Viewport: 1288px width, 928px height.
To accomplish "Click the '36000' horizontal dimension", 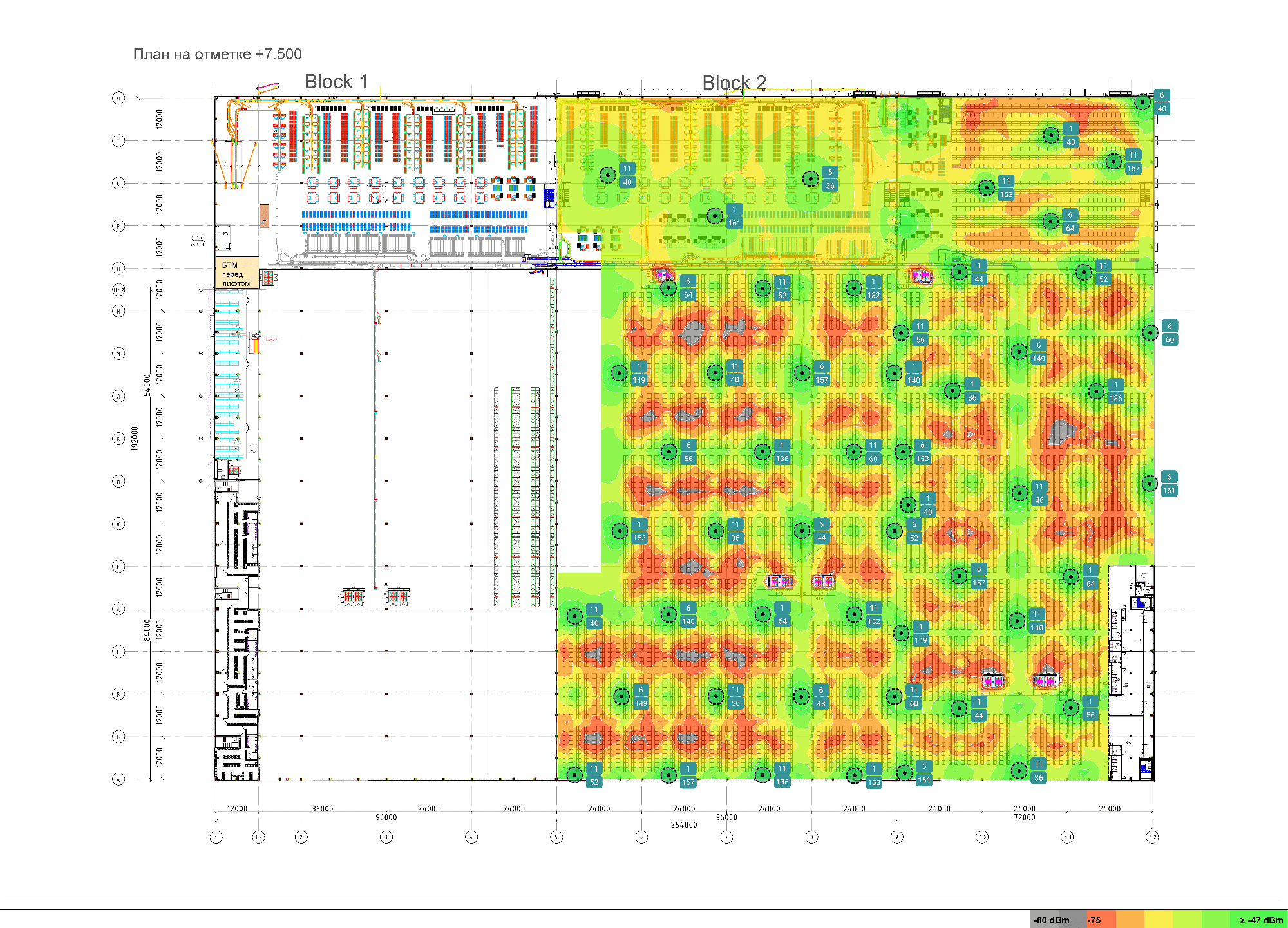I will click(323, 809).
